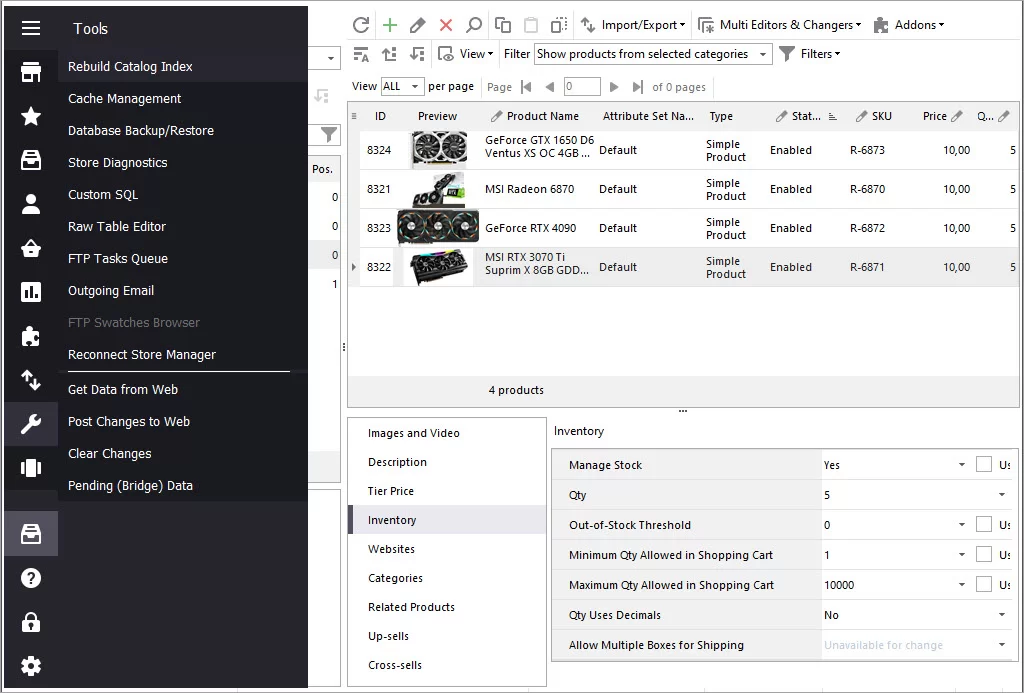This screenshot has height=693, width=1024.
Task: Toggle the Manage Stock use-default checkbox
Action: [984, 464]
